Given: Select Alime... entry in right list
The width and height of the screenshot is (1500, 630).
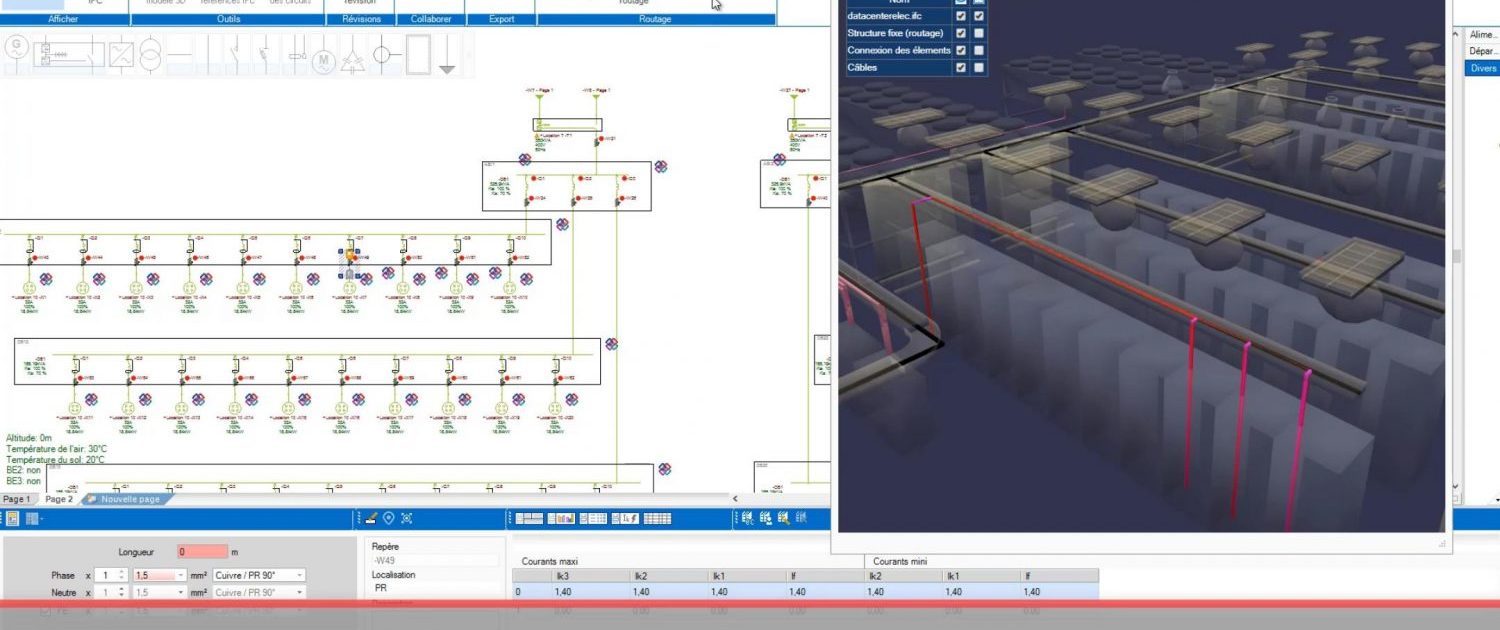Looking at the screenshot, I should pyautogui.click(x=1482, y=34).
